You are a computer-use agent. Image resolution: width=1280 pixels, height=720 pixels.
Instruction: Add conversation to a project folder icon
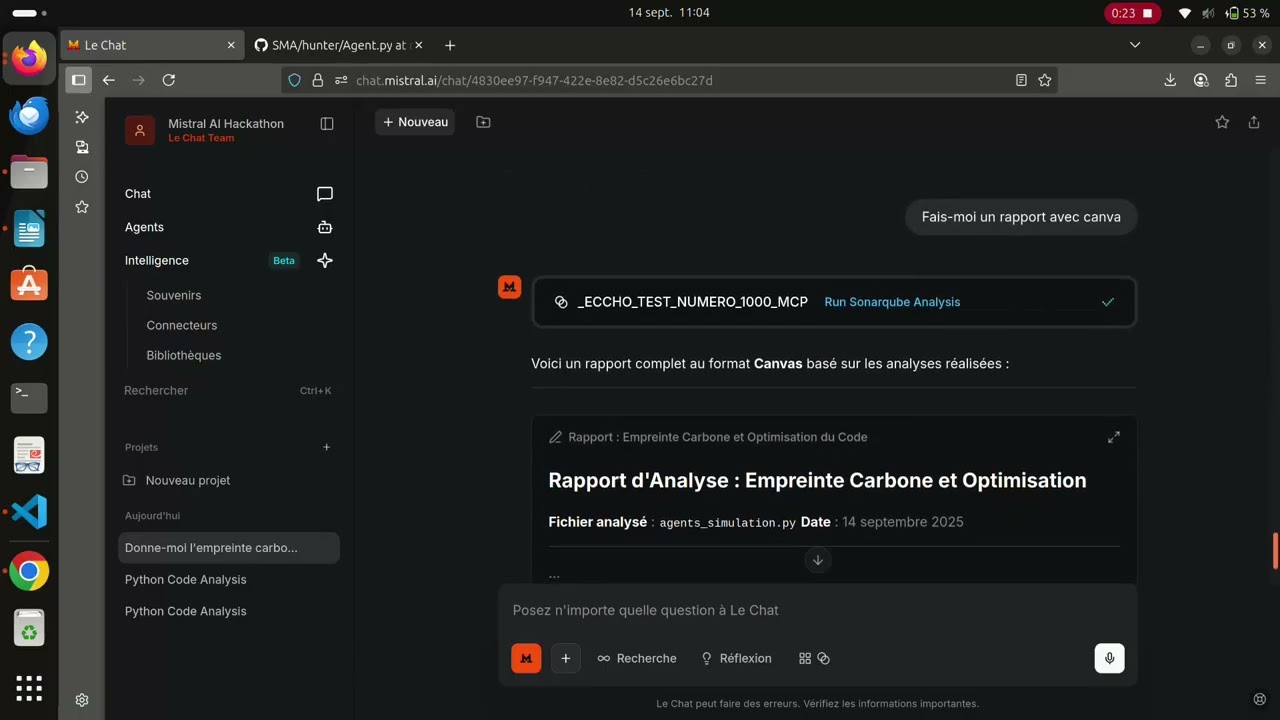pos(483,122)
